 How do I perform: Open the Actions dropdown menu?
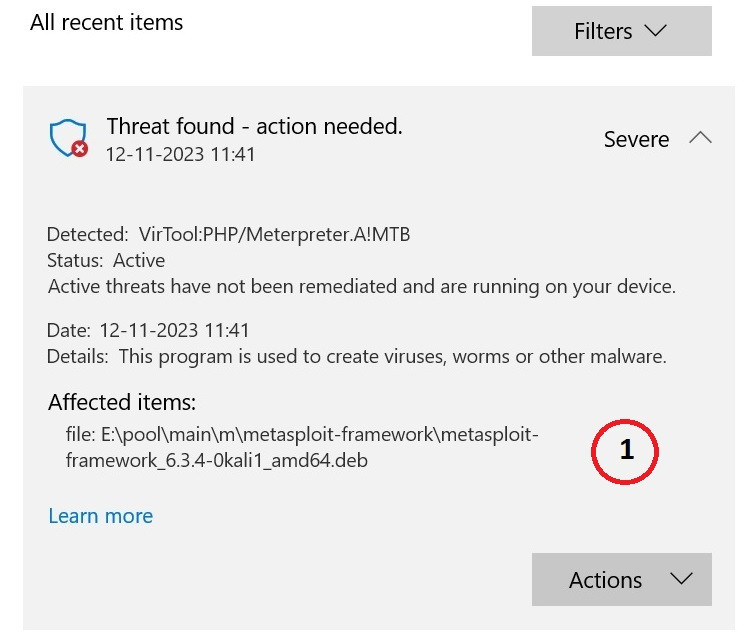(622, 579)
